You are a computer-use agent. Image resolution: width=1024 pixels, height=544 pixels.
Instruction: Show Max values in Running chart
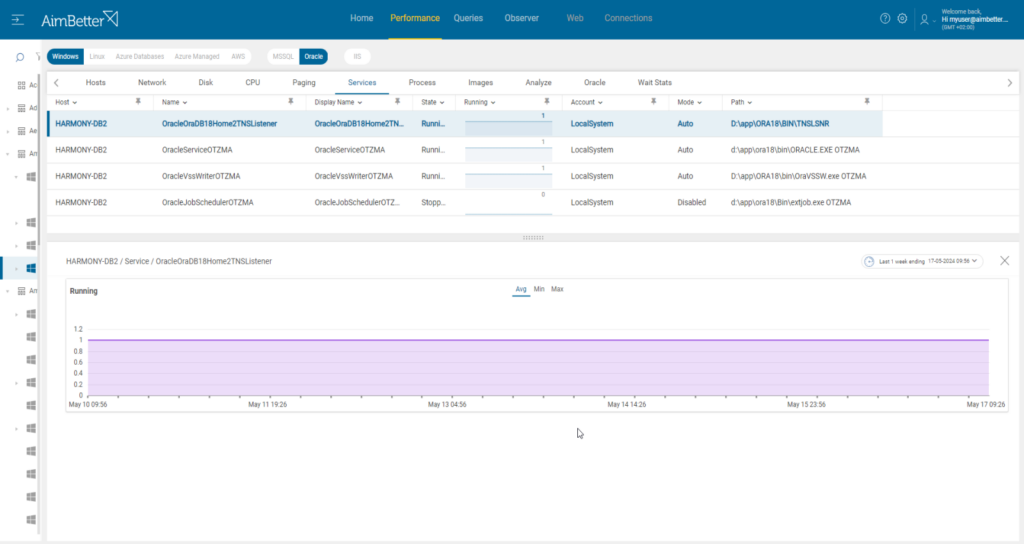(x=557, y=289)
